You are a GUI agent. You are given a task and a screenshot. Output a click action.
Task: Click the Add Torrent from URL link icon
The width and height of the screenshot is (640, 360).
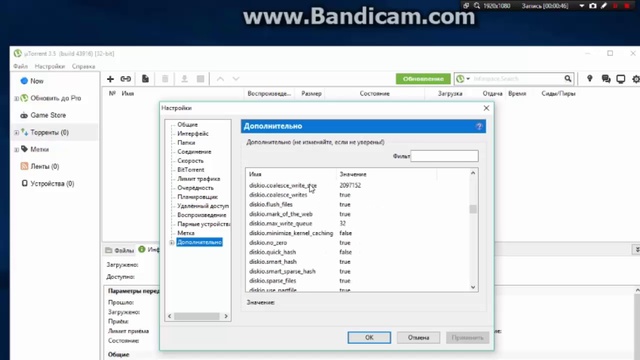coord(126,79)
